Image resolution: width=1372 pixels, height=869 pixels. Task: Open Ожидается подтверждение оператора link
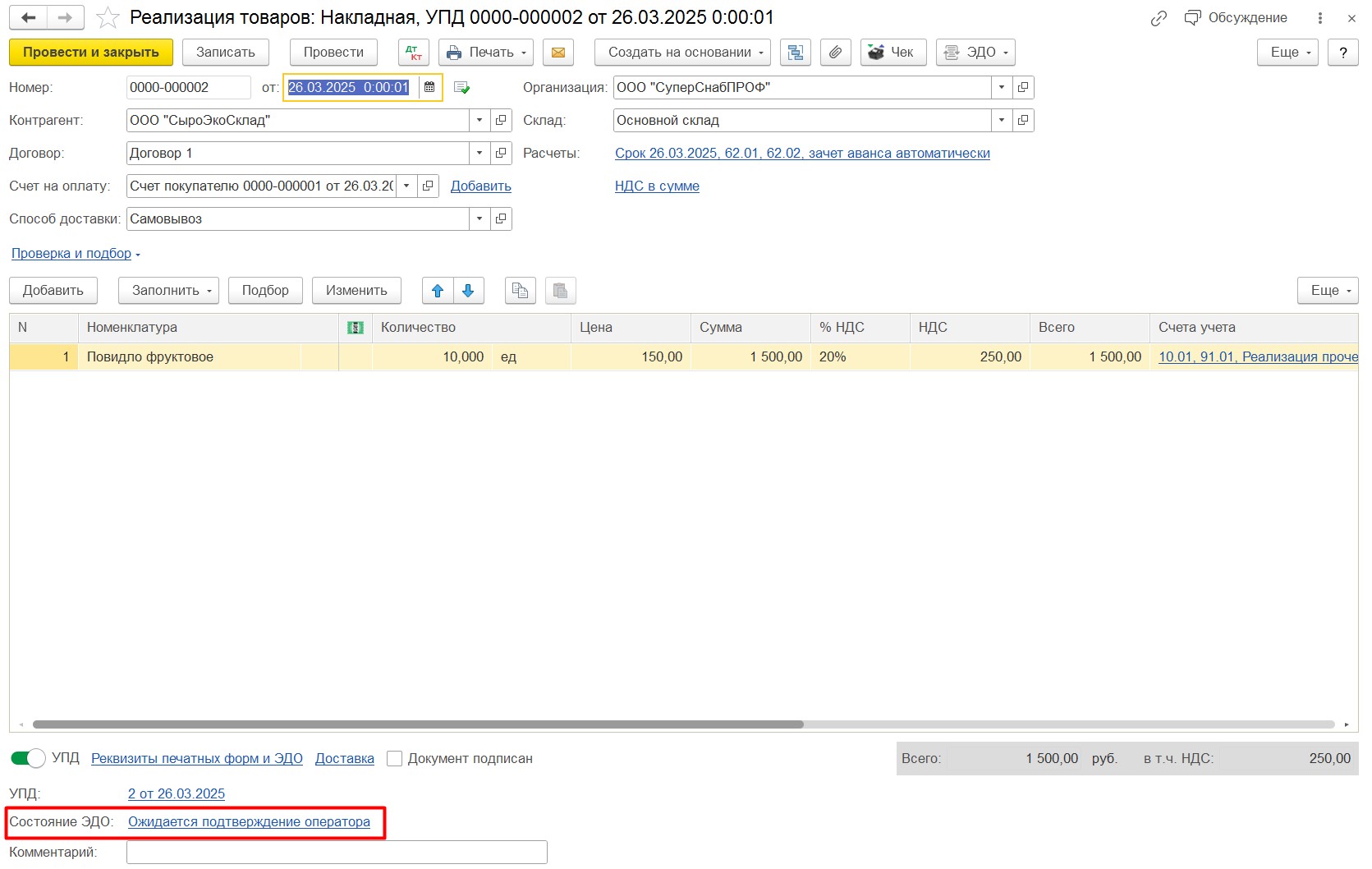[249, 822]
